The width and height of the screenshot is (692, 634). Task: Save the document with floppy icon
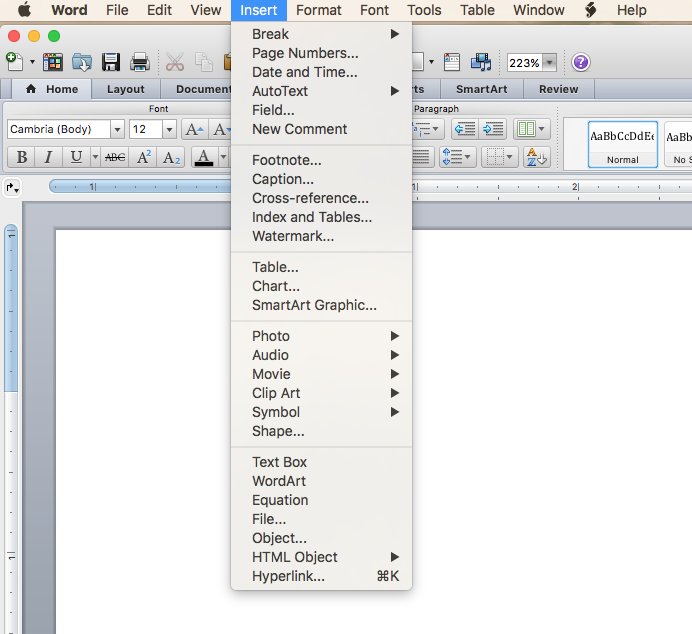pos(111,62)
